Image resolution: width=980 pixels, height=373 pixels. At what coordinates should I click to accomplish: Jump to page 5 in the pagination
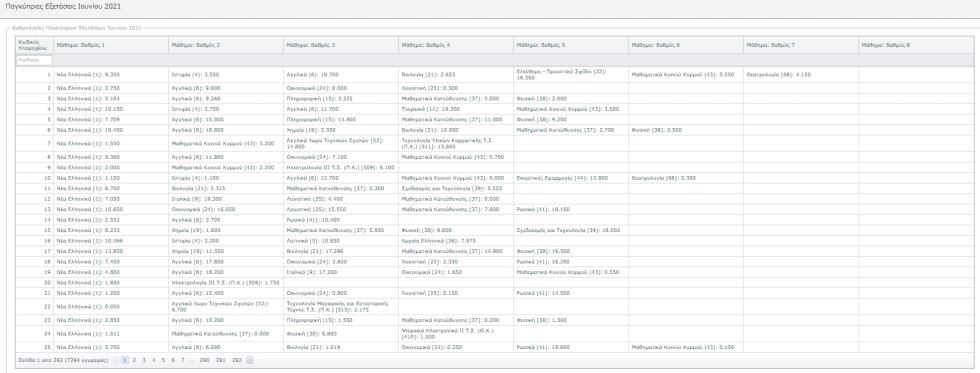[x=163, y=360]
